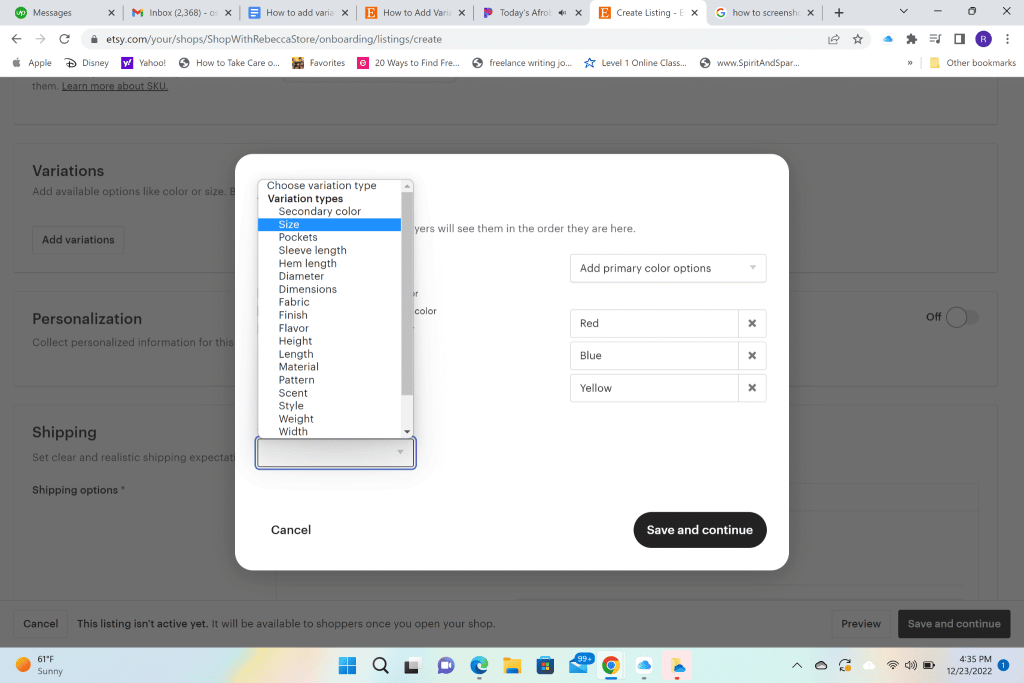Open Add primary color options dropdown
The width and height of the screenshot is (1024, 683).
coord(667,268)
